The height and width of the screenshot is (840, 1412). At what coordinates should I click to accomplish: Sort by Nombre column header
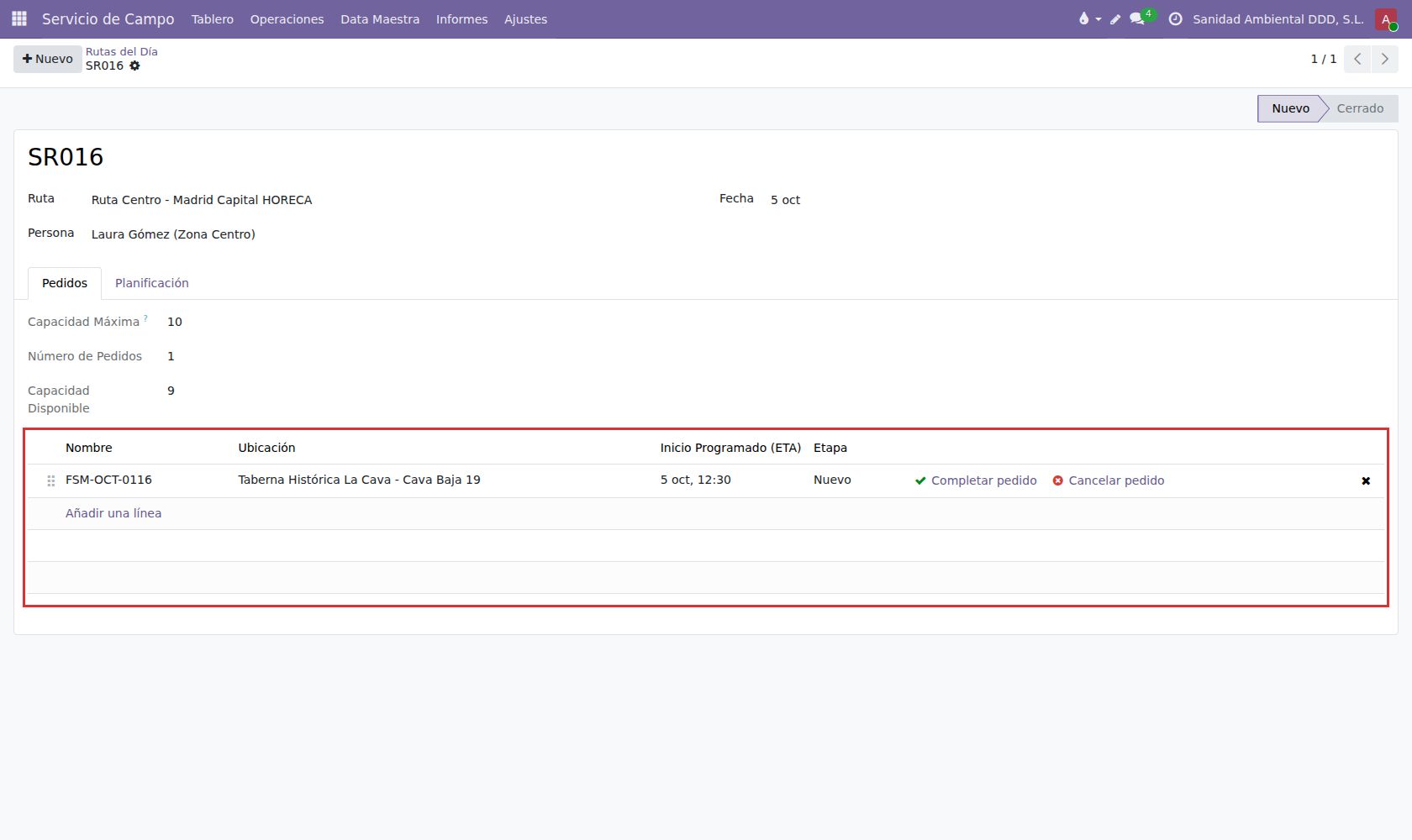(89, 448)
